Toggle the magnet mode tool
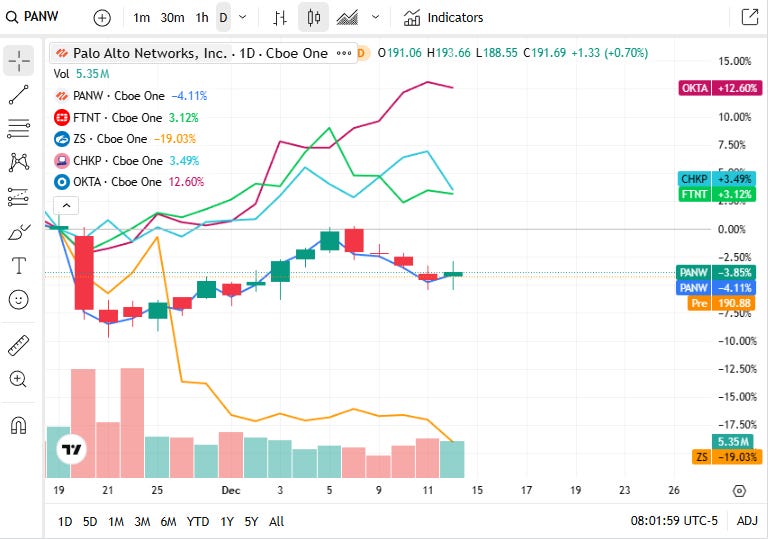The height and width of the screenshot is (539, 768). click(19, 425)
